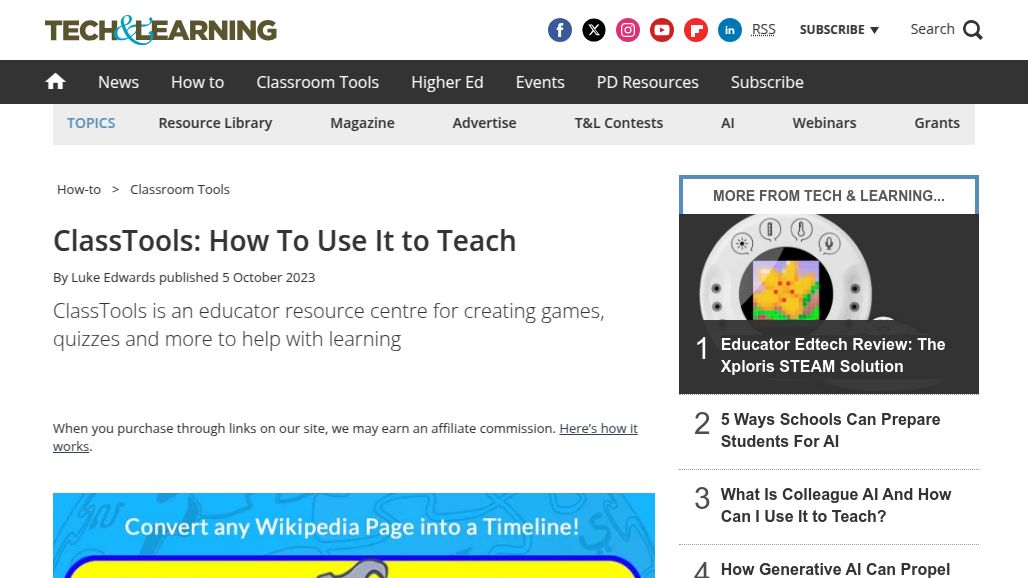Click 'MORE FROM TECH & LEARNING...' heading

pos(829,195)
